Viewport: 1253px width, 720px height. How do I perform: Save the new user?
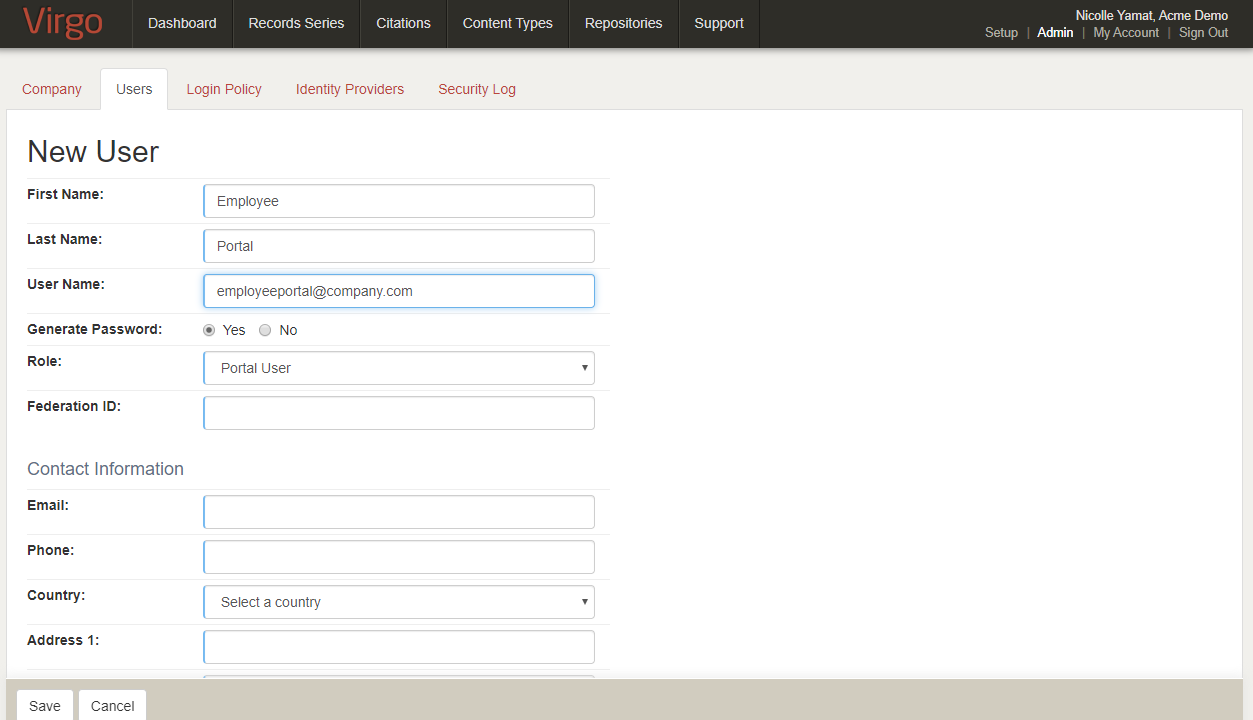point(44,705)
